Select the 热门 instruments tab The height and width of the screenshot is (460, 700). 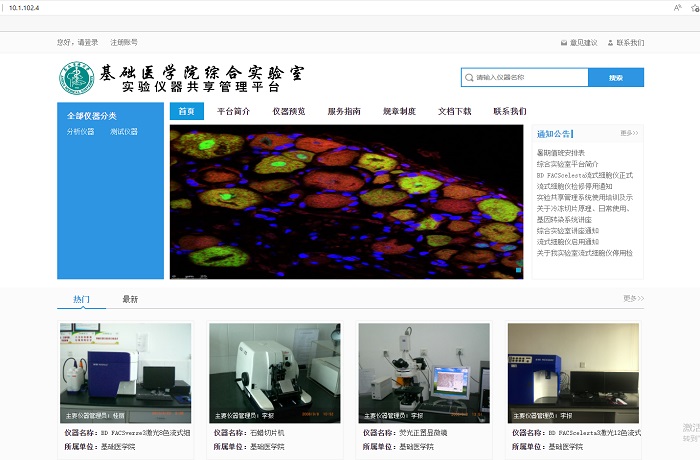point(81,299)
